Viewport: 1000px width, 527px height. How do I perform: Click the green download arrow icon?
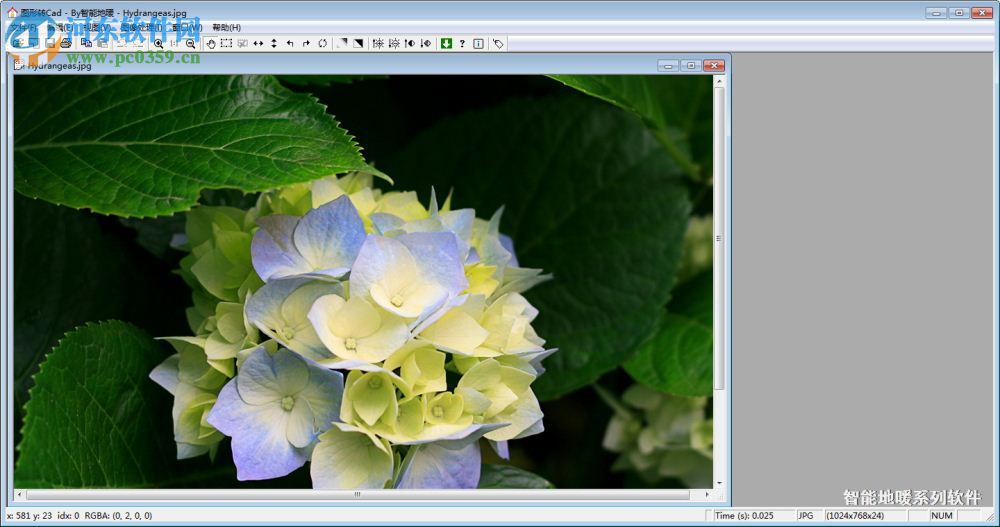(446, 43)
